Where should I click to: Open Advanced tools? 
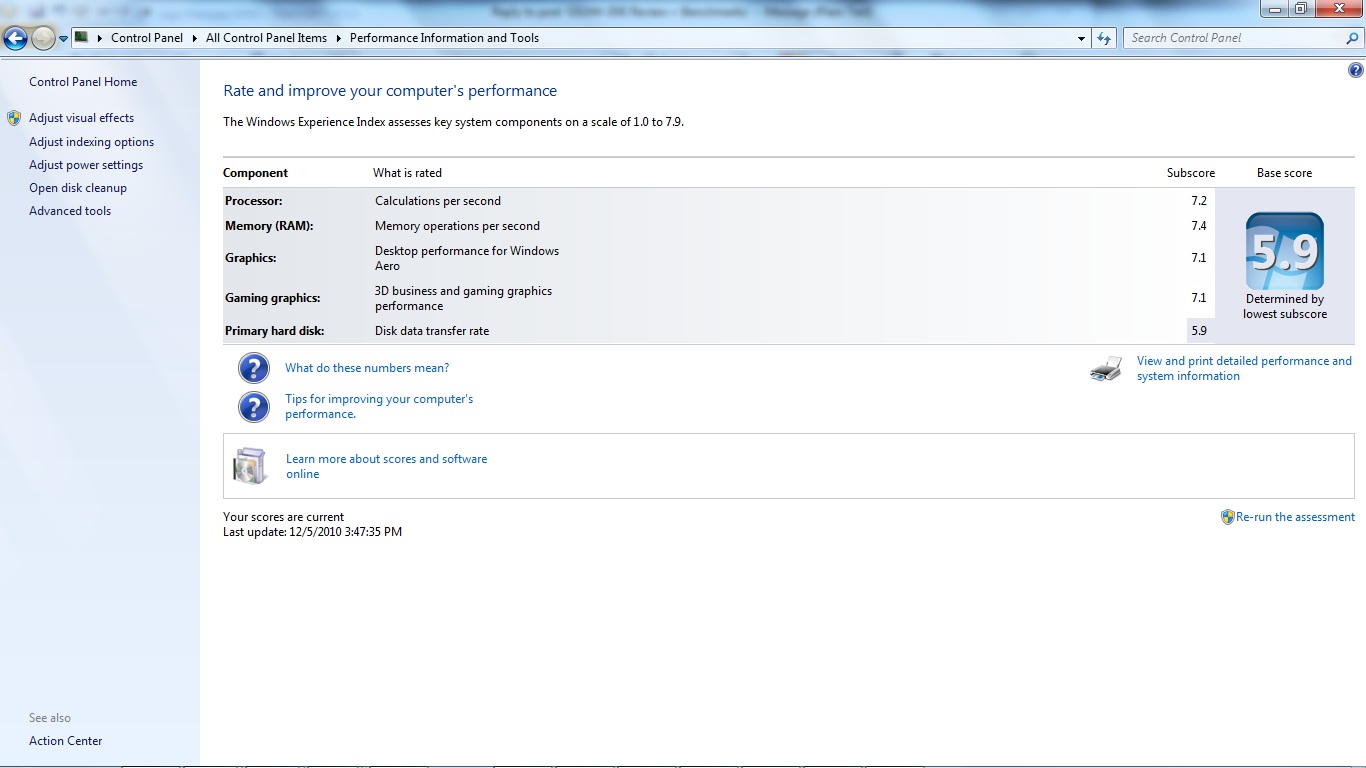click(x=70, y=211)
